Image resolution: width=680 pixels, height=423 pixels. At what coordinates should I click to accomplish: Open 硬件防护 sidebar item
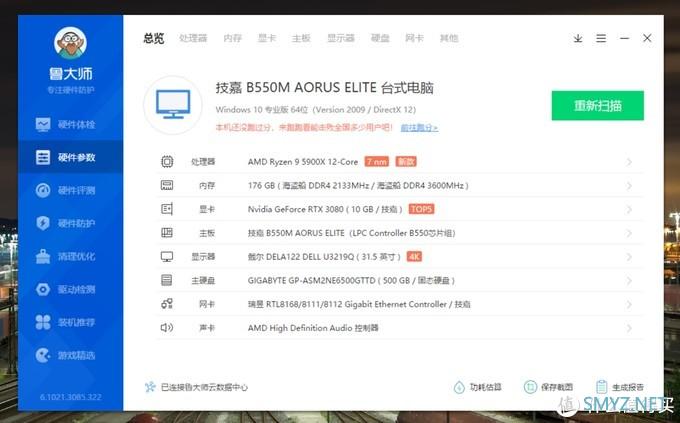[70, 223]
